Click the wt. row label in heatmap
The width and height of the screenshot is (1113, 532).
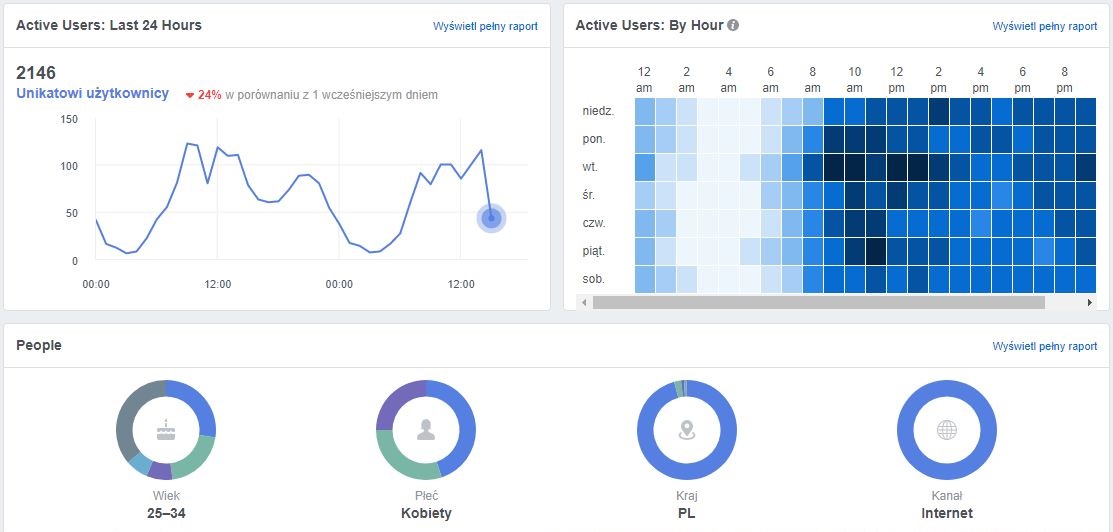coord(590,168)
